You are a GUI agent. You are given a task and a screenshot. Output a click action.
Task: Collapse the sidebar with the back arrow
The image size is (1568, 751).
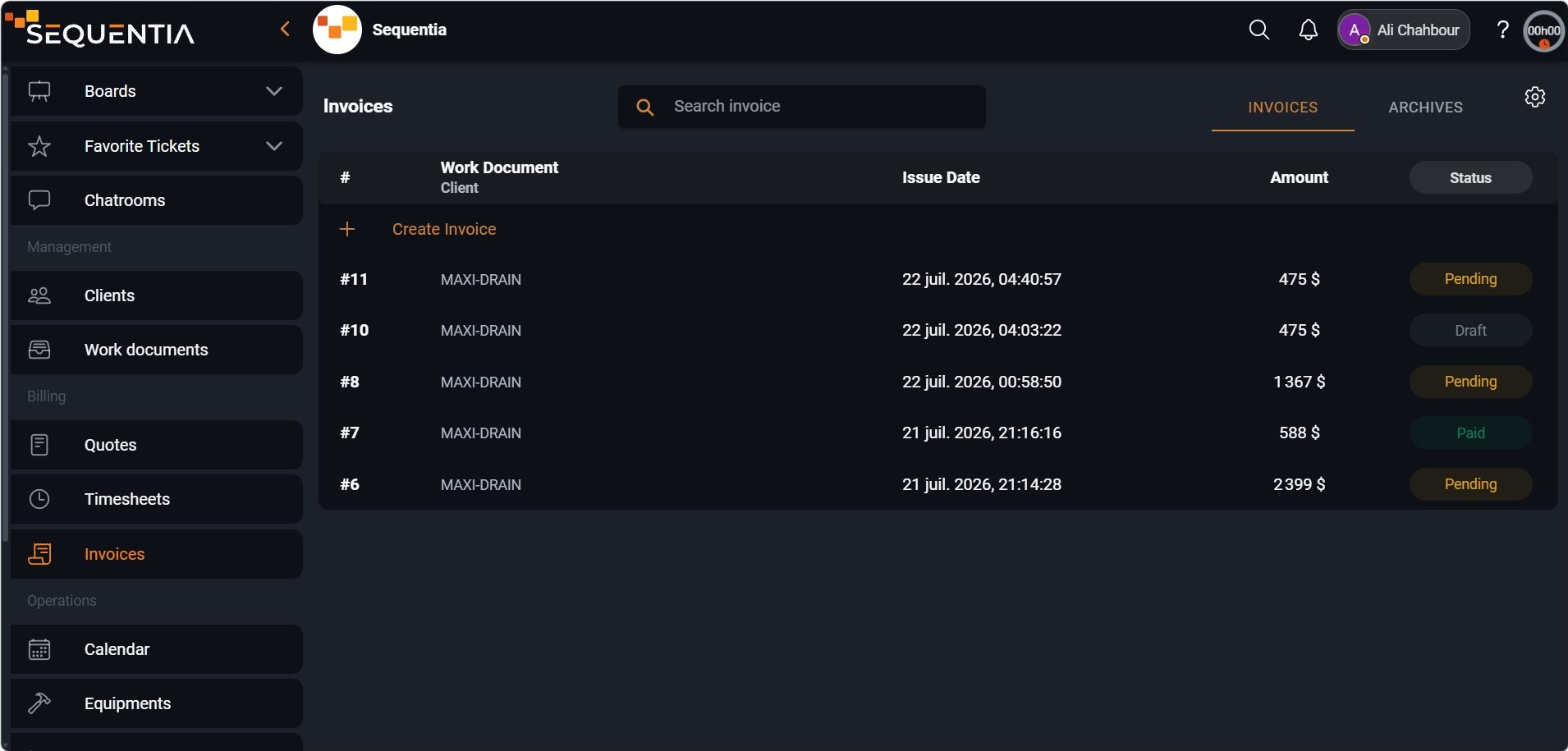(285, 30)
